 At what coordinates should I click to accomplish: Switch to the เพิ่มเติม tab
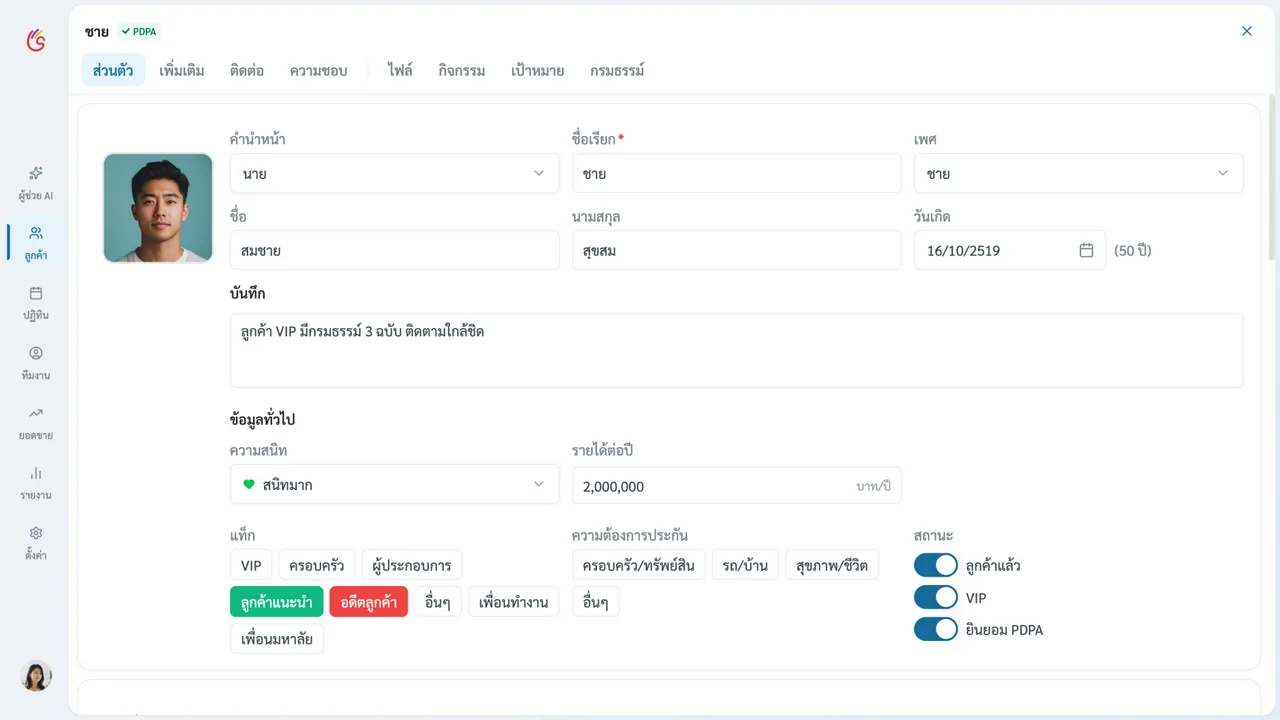(182, 70)
